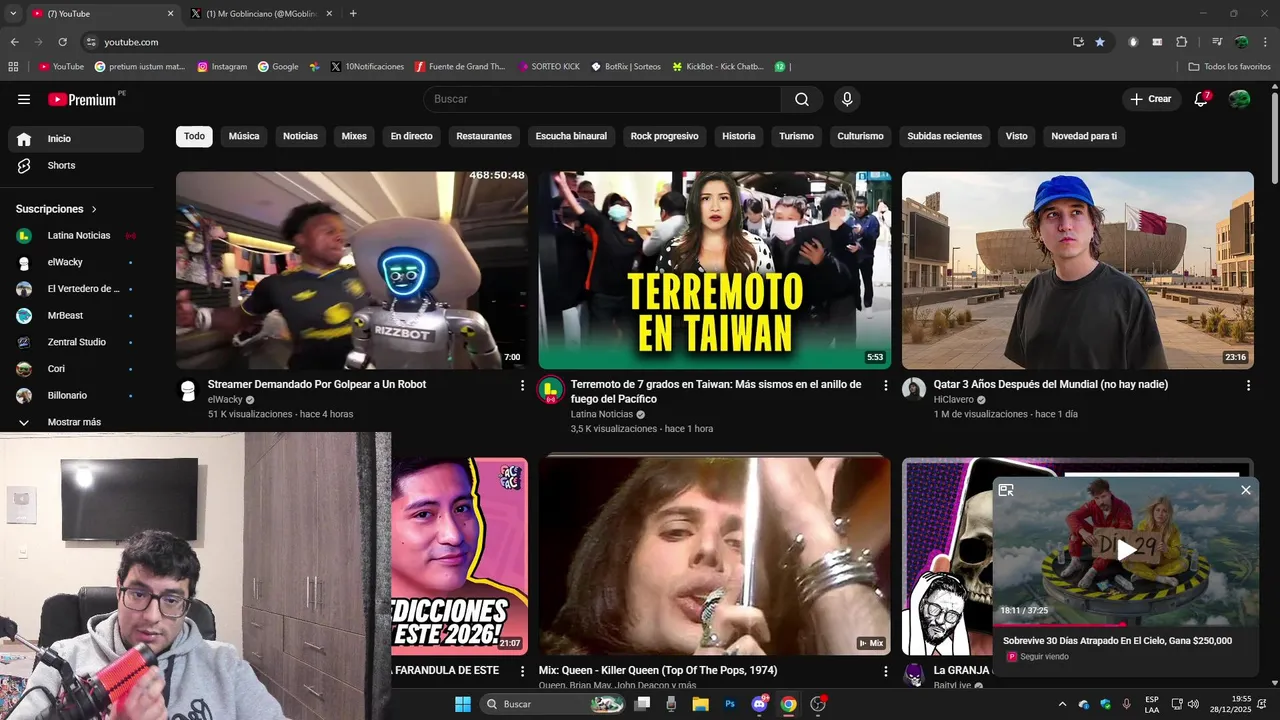Play the miniplayer video

click(1126, 549)
